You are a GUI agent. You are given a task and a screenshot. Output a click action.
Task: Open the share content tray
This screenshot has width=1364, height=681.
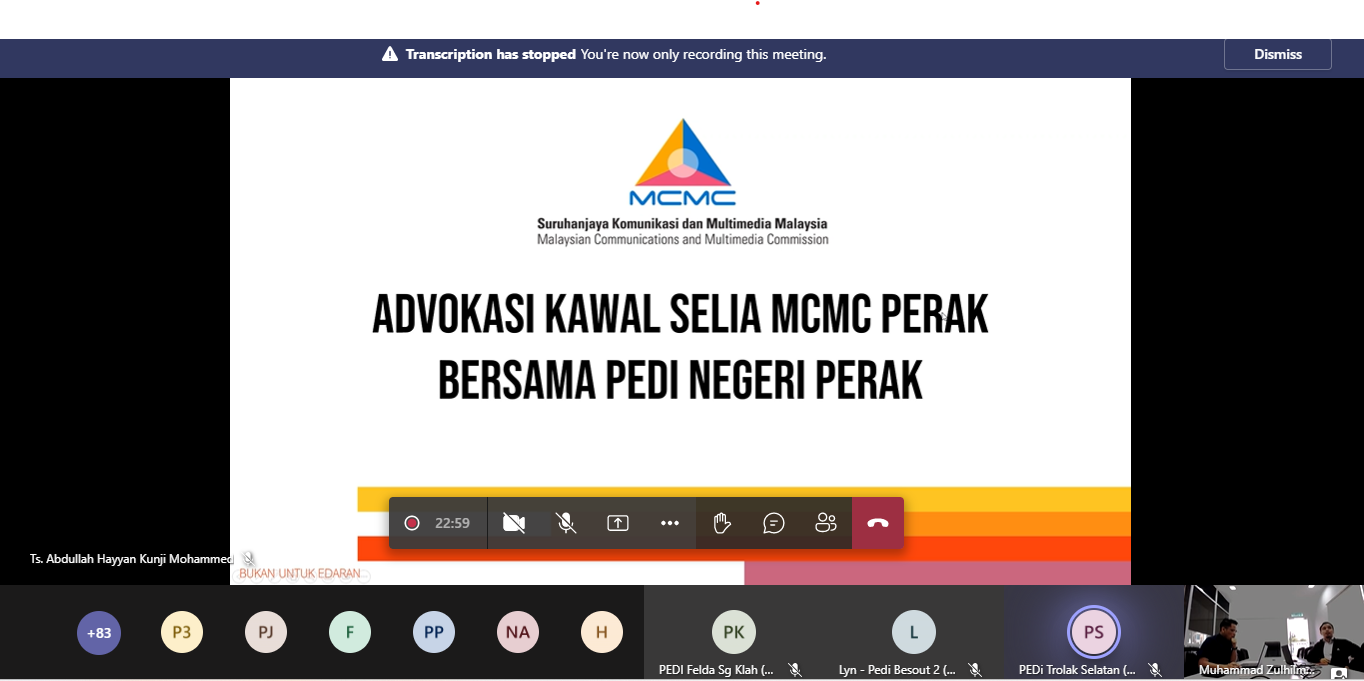coord(618,523)
